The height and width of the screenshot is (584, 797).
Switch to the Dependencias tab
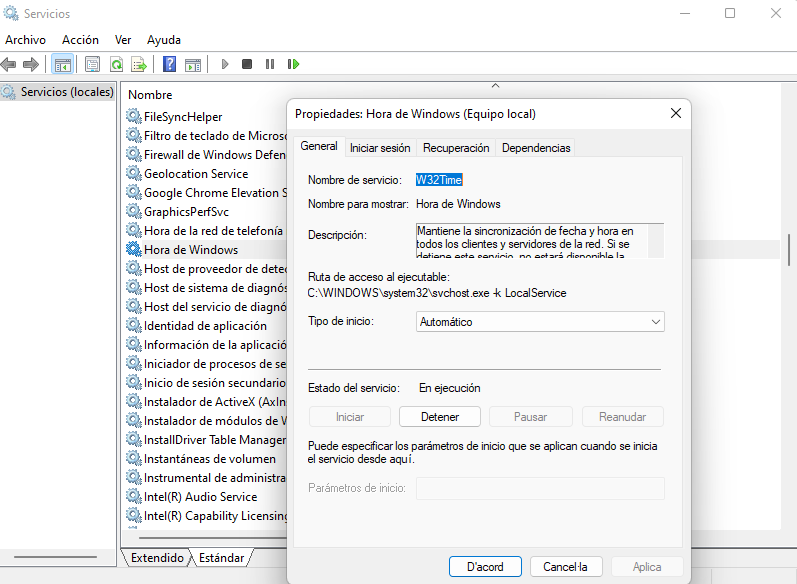point(536,147)
